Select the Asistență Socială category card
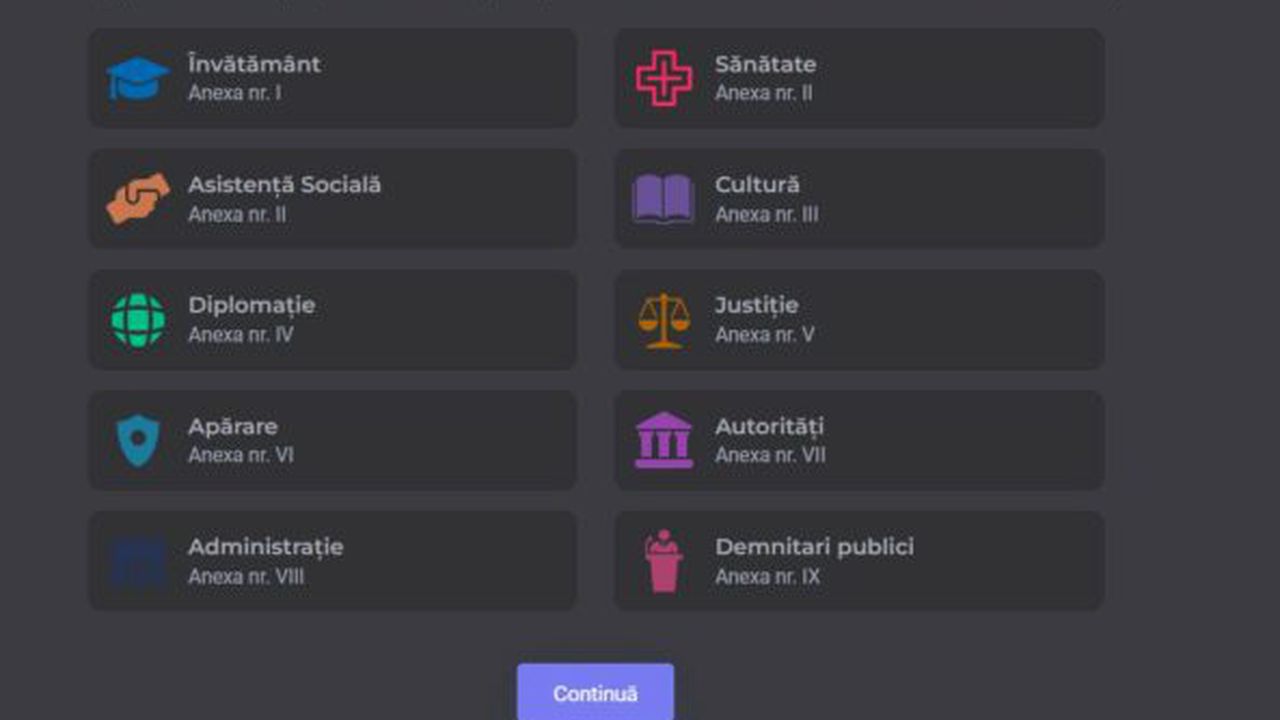Image resolution: width=1280 pixels, height=720 pixels. (333, 199)
